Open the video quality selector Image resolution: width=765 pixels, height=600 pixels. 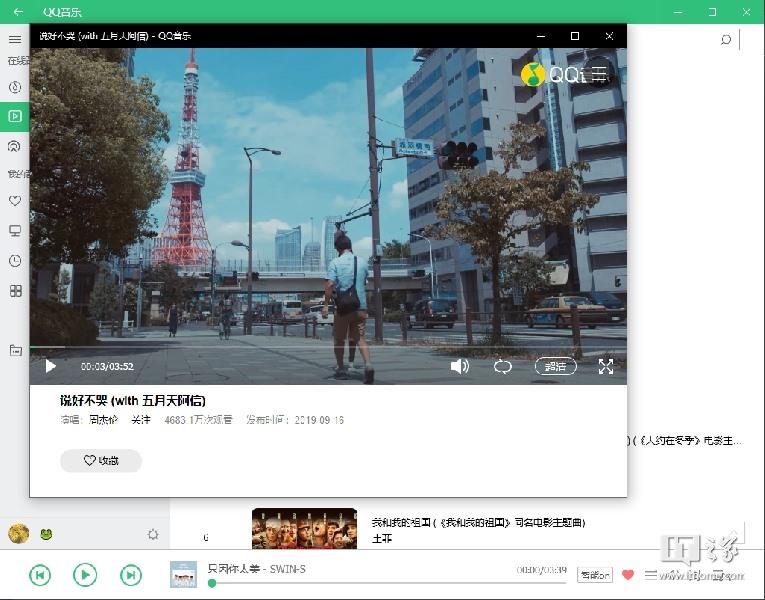pos(555,366)
